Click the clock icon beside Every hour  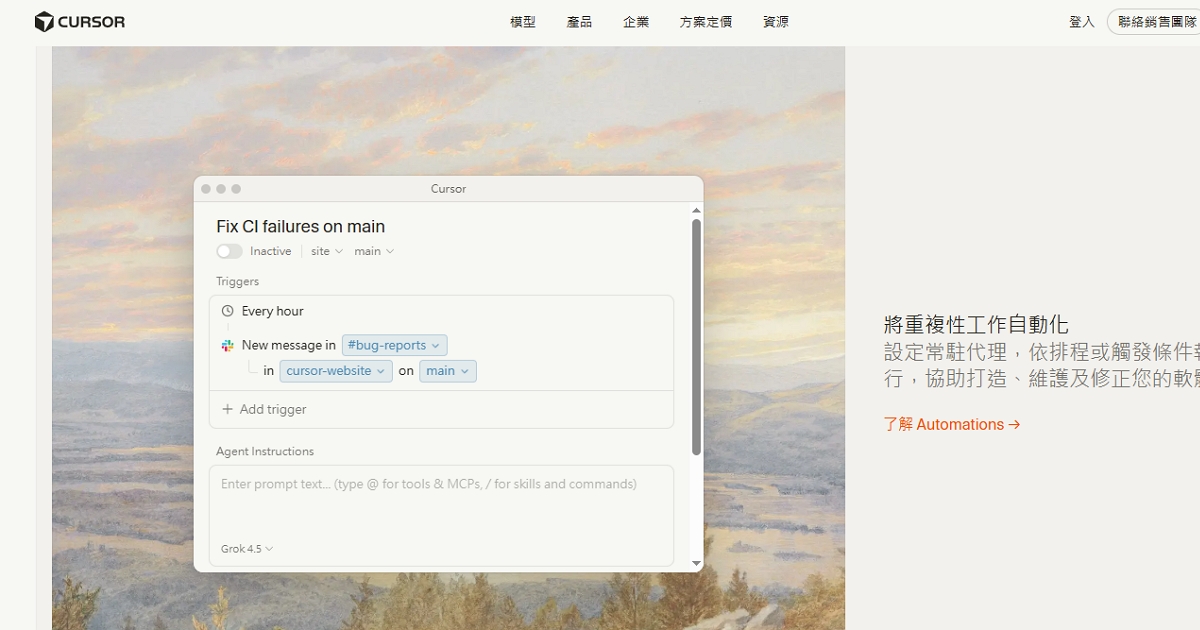(x=228, y=311)
